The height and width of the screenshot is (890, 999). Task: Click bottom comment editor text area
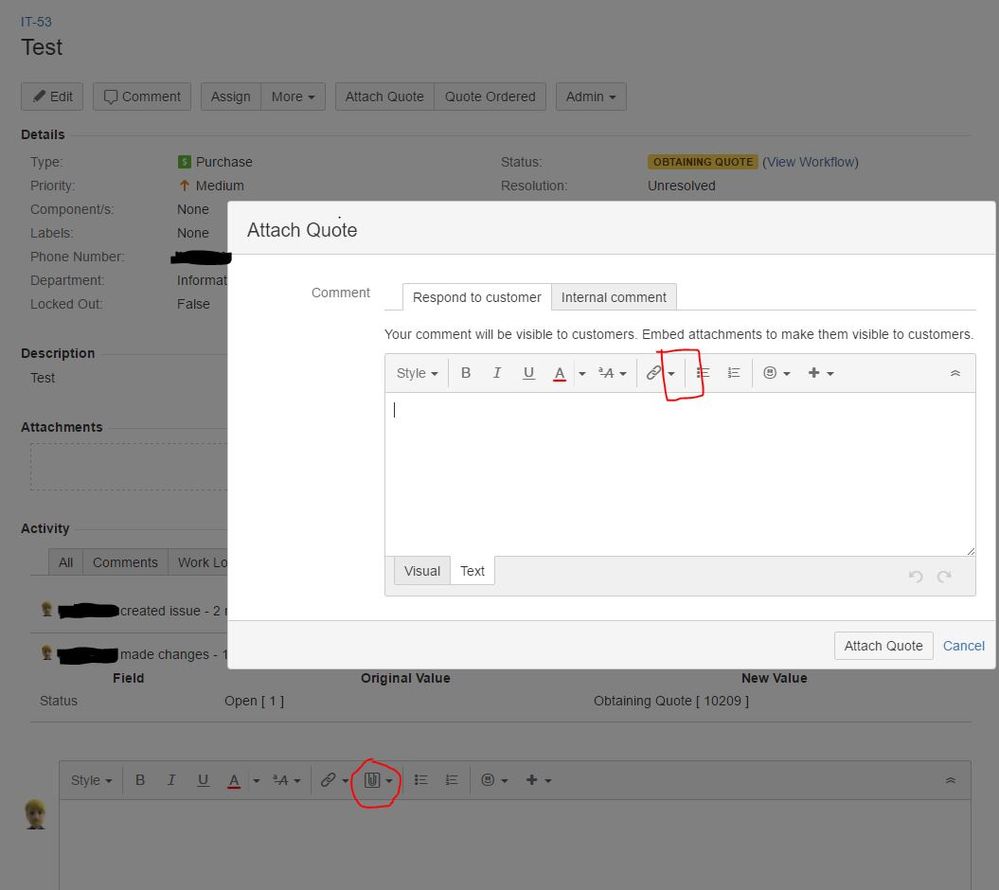point(515,845)
